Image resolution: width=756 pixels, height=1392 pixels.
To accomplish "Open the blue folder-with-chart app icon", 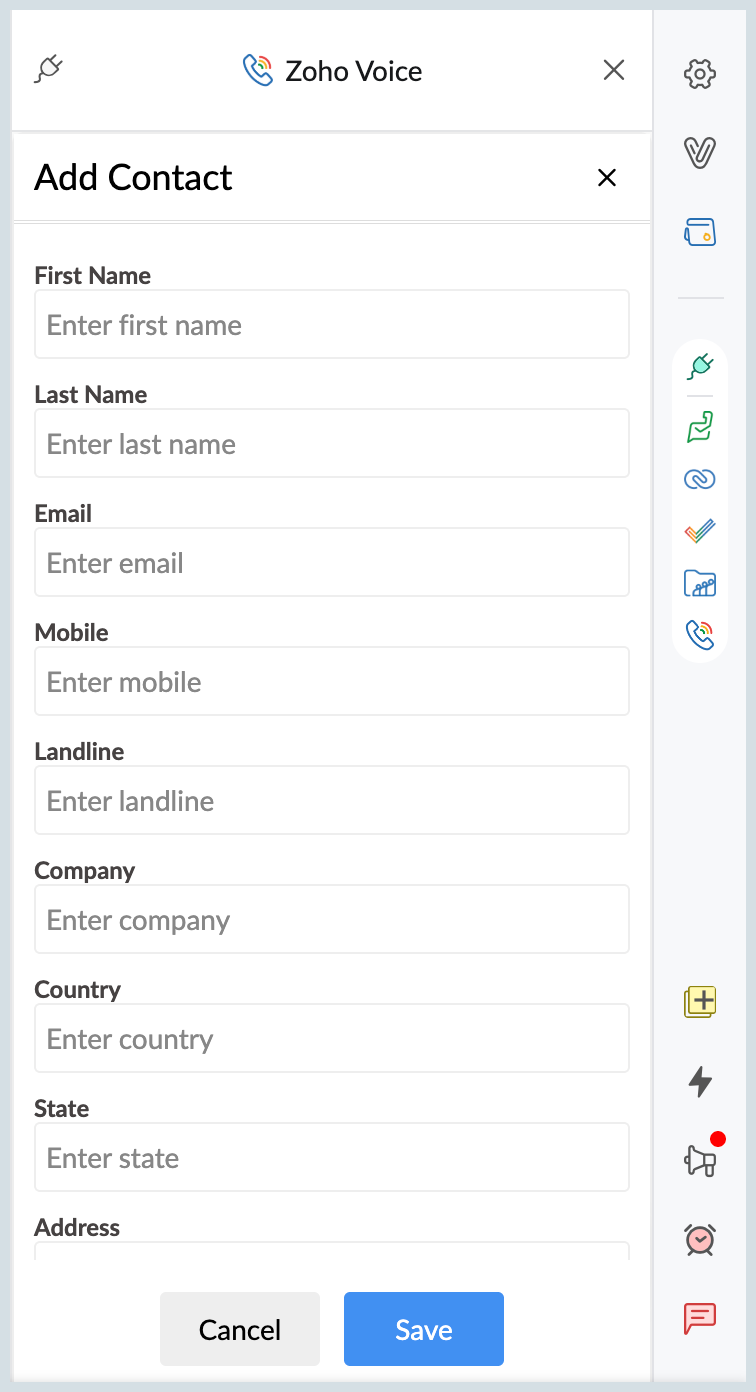I will click(x=700, y=583).
